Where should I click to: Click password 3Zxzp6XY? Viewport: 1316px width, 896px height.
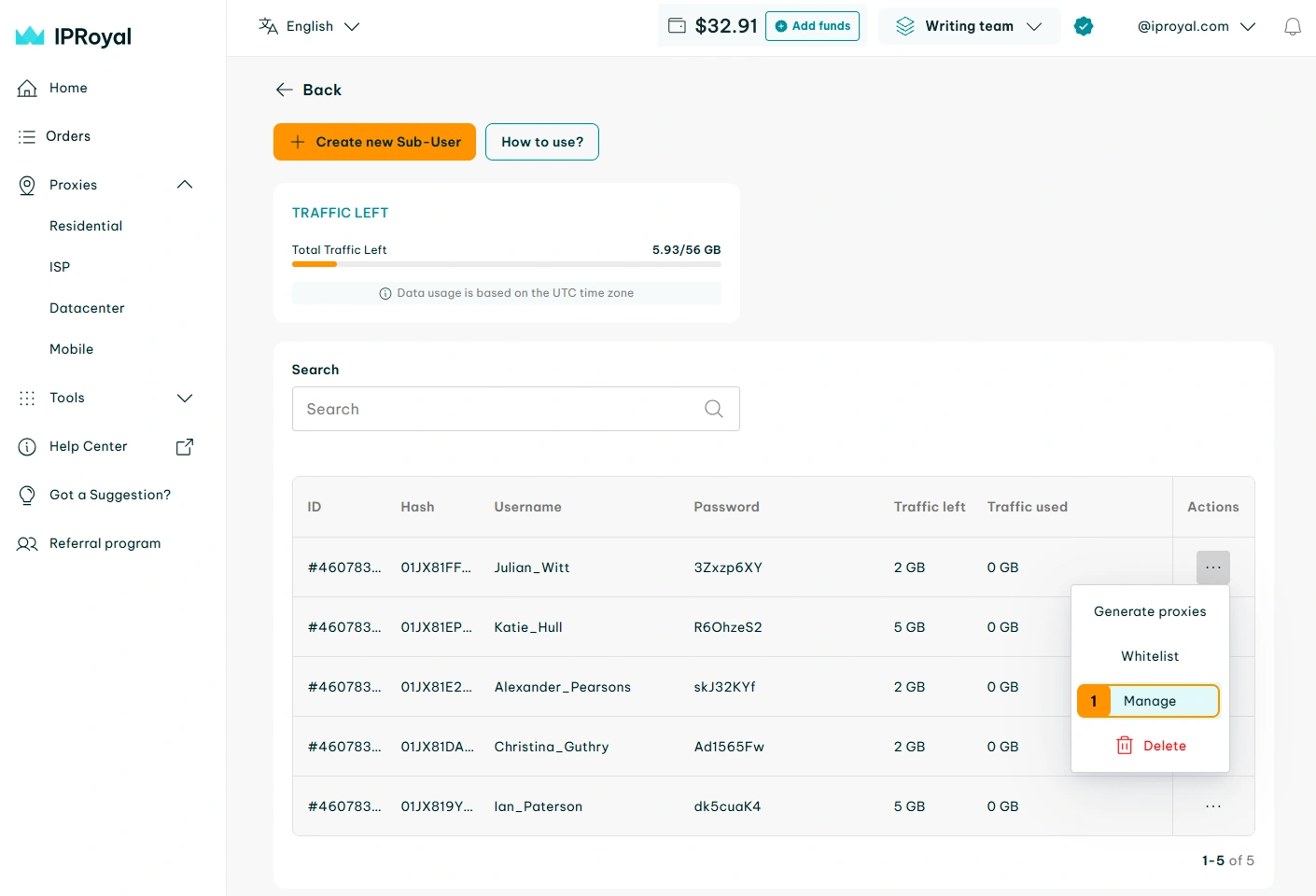[x=728, y=567]
